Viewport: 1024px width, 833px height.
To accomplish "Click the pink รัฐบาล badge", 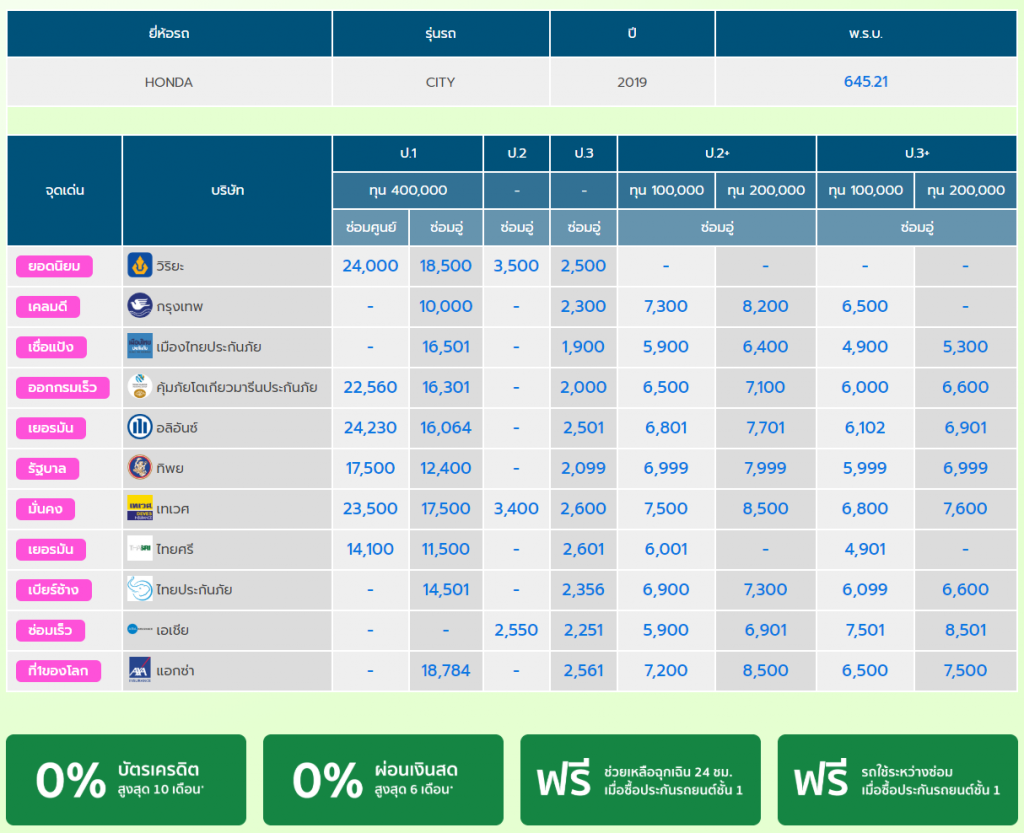I will [48, 469].
